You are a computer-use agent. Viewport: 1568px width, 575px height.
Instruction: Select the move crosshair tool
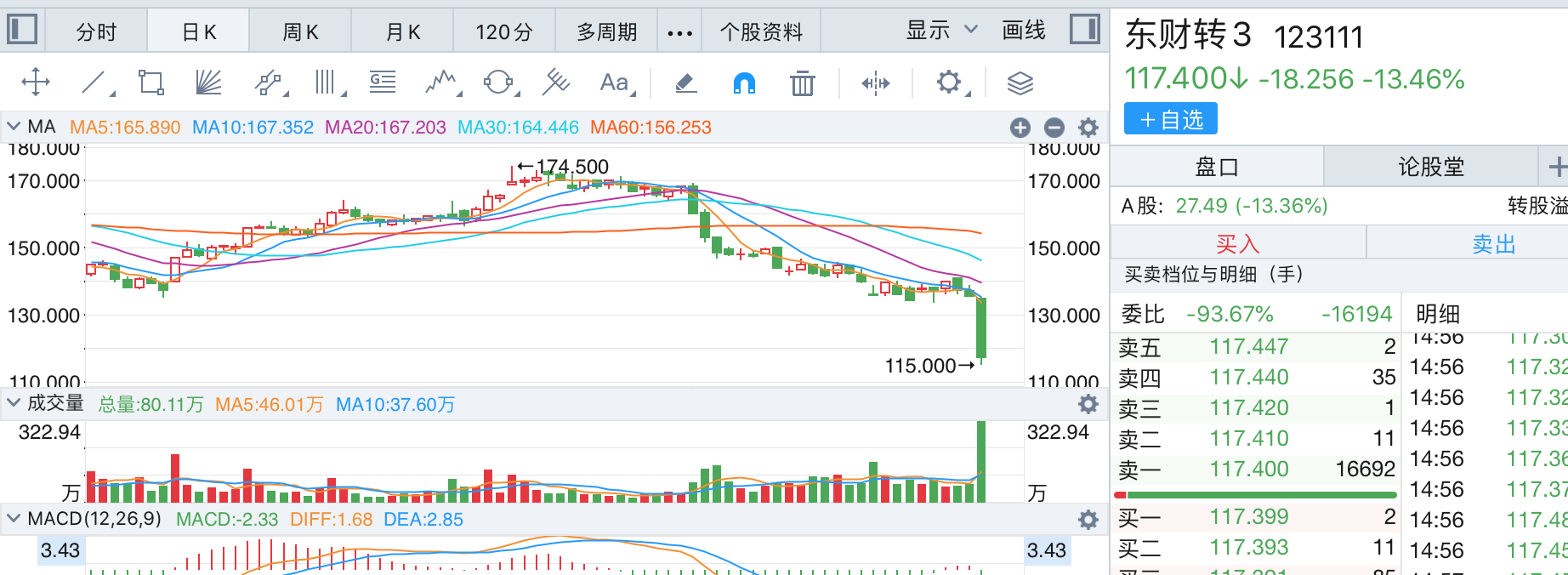coord(36,83)
